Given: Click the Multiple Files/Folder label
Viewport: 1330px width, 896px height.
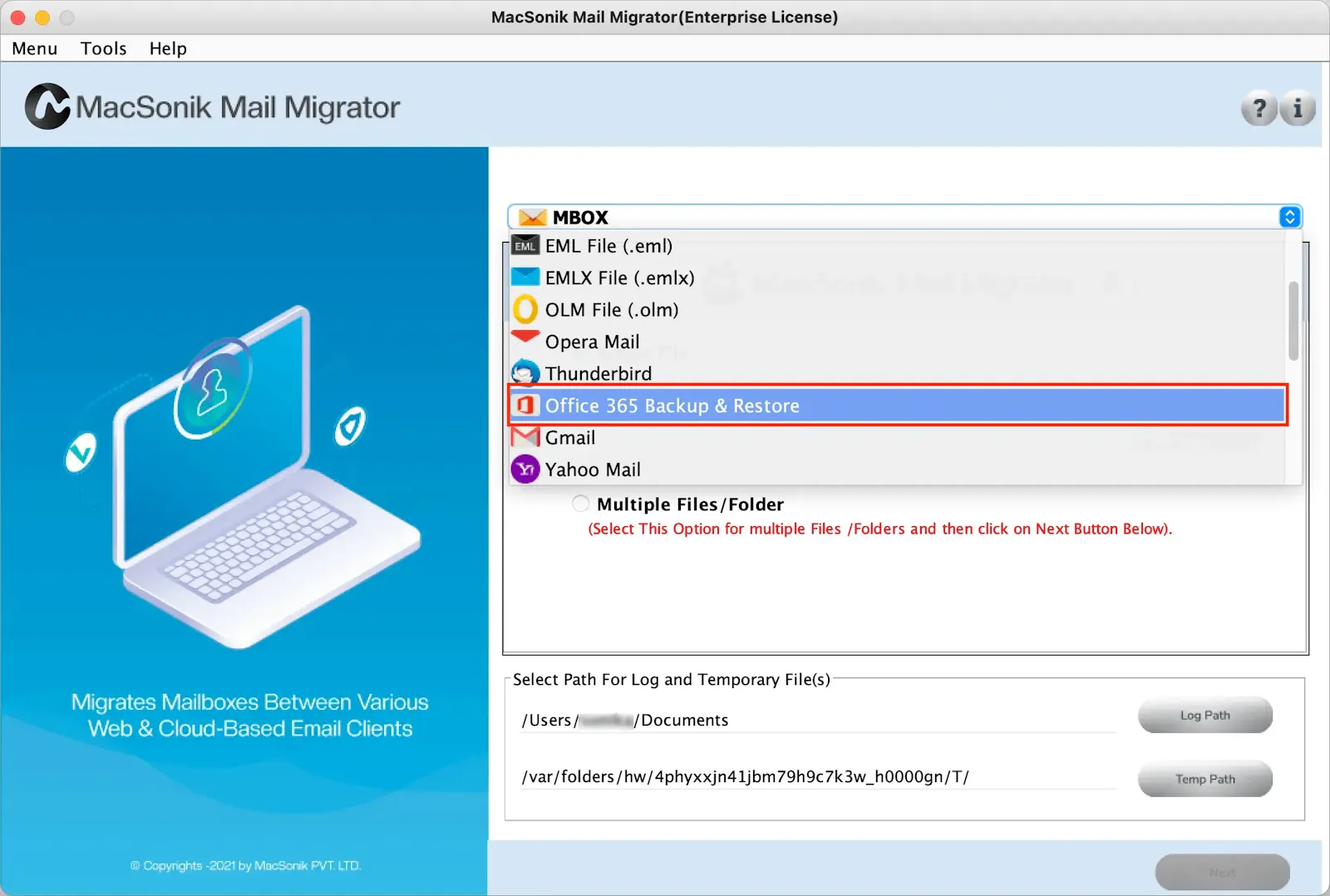Looking at the screenshot, I should point(690,505).
